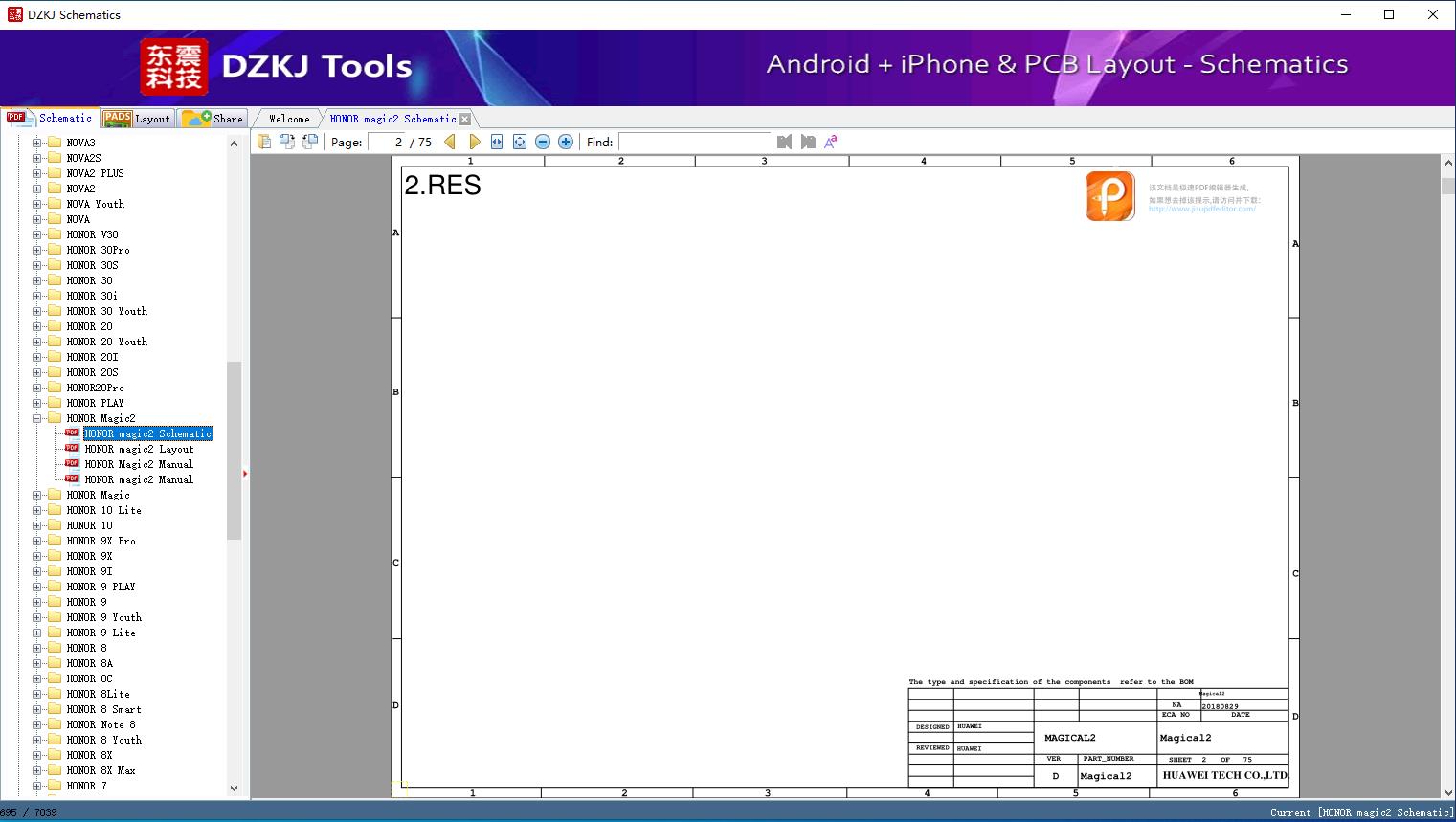Click the HONOR 10 folder icon
The height and width of the screenshot is (822, 1456).
pos(55,525)
